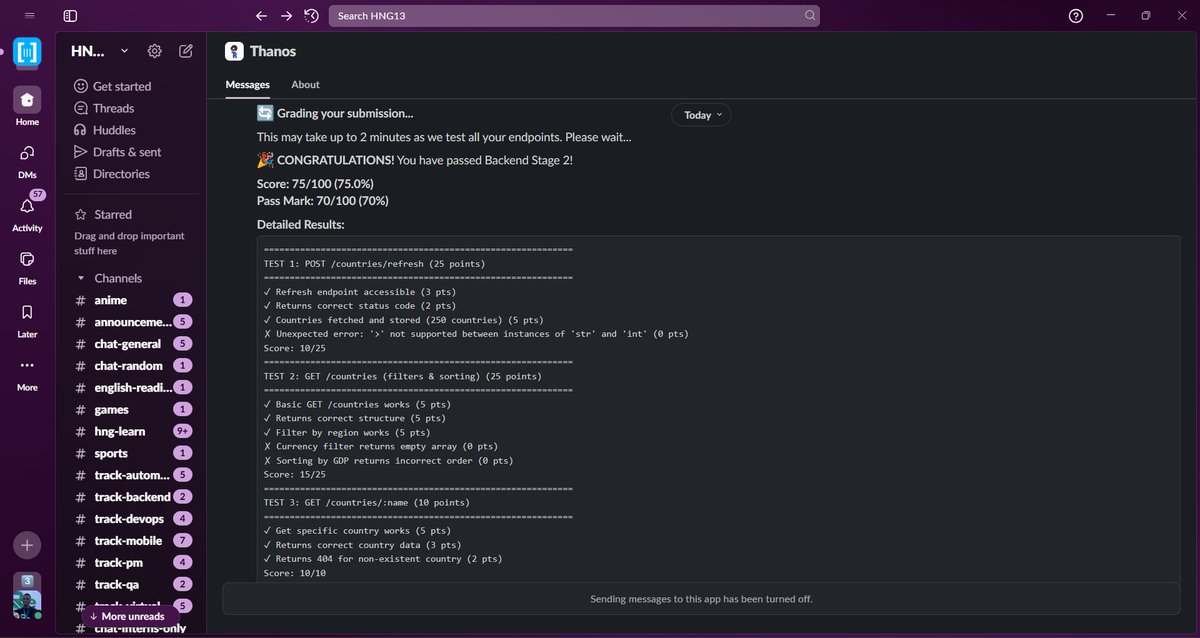
Task: Open the Files icon
Action: pyautogui.click(x=26, y=260)
